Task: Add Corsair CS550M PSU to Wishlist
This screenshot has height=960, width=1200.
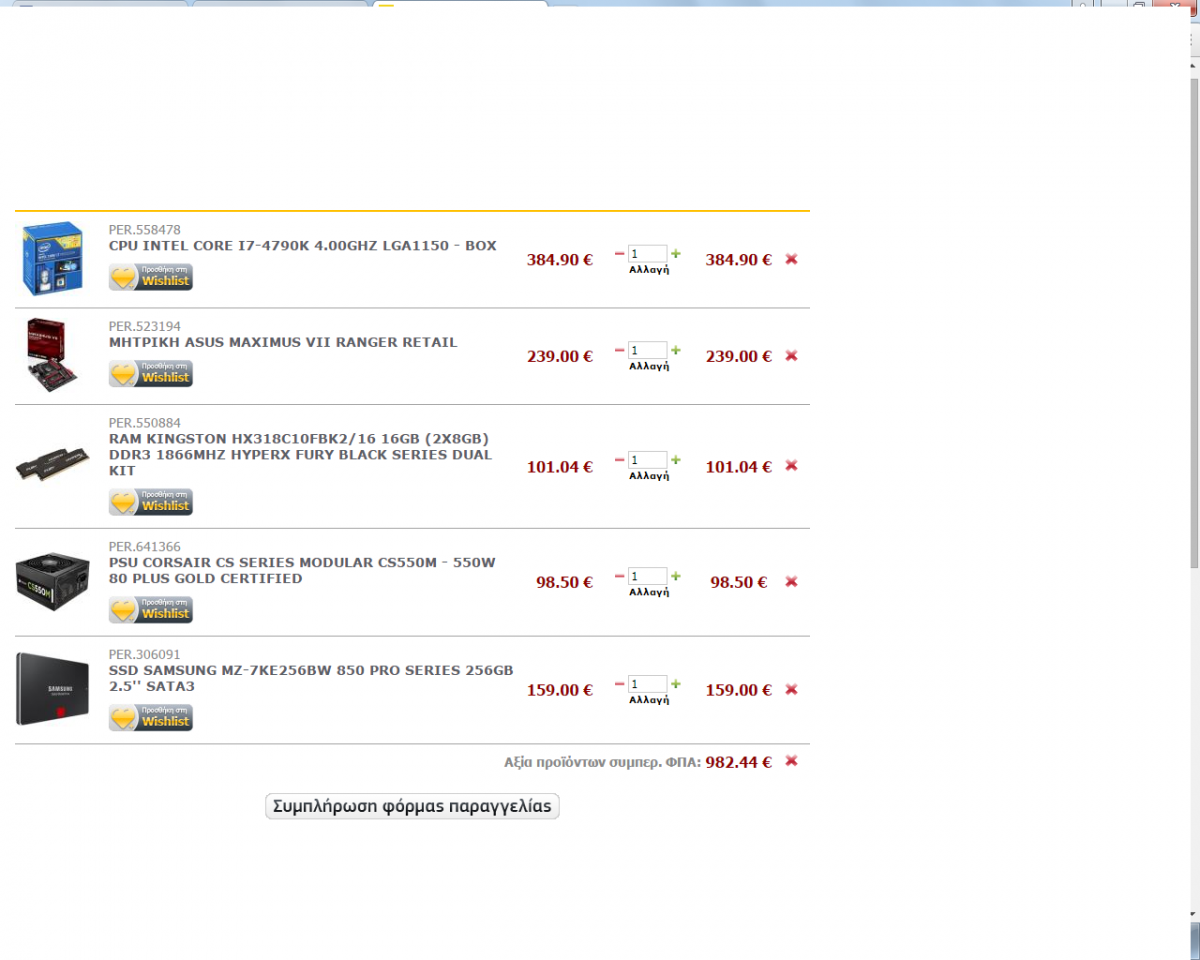Action: pyautogui.click(x=151, y=610)
